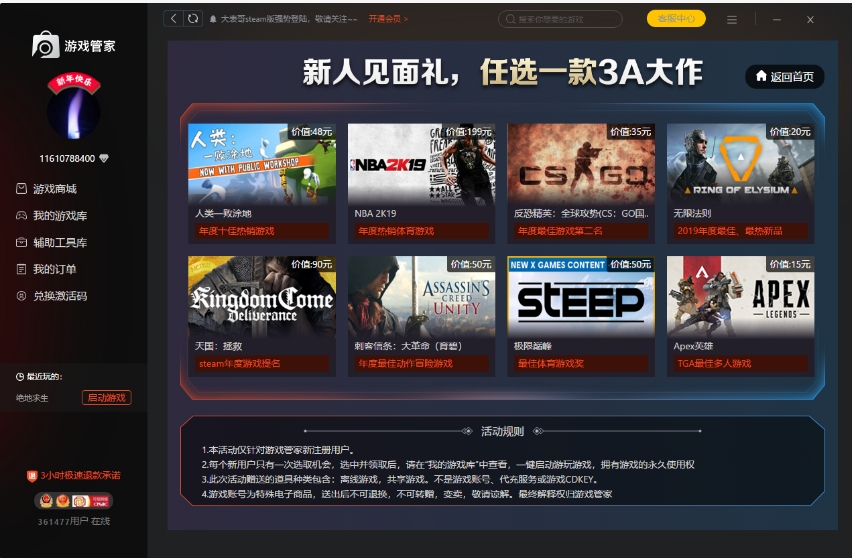Viewport: 852px width, 558px height.
Task: Click the TGA最佳多人游戏 tag
Action: [x=740, y=363]
